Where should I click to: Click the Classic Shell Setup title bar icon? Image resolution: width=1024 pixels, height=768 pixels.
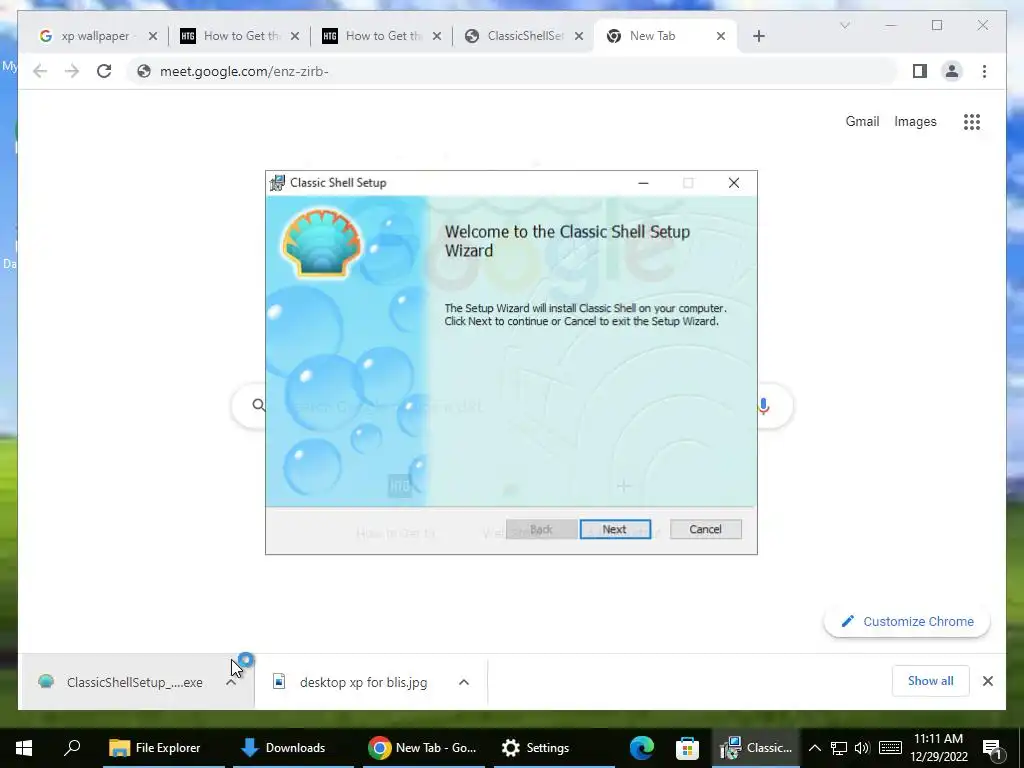pos(278,183)
